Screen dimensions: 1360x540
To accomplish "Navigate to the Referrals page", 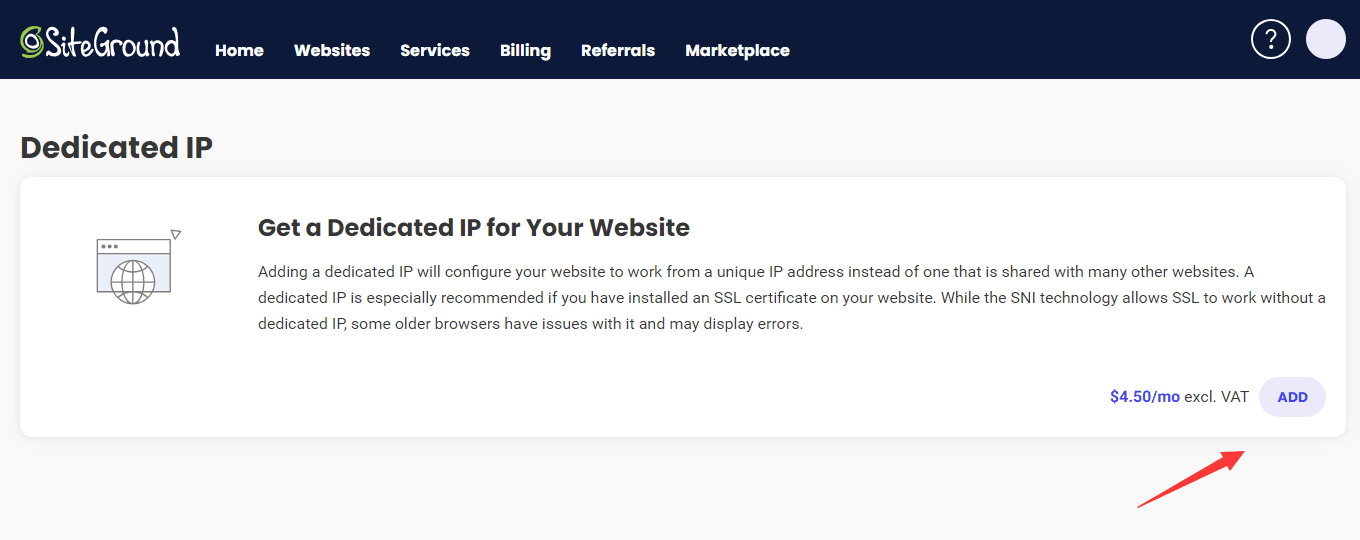I will pos(618,50).
